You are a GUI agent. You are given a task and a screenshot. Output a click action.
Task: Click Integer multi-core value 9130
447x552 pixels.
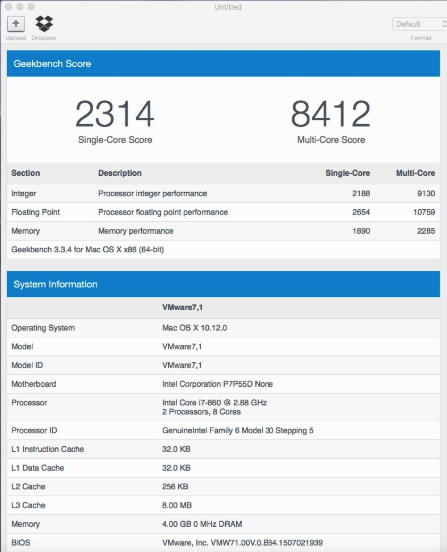tap(426, 193)
